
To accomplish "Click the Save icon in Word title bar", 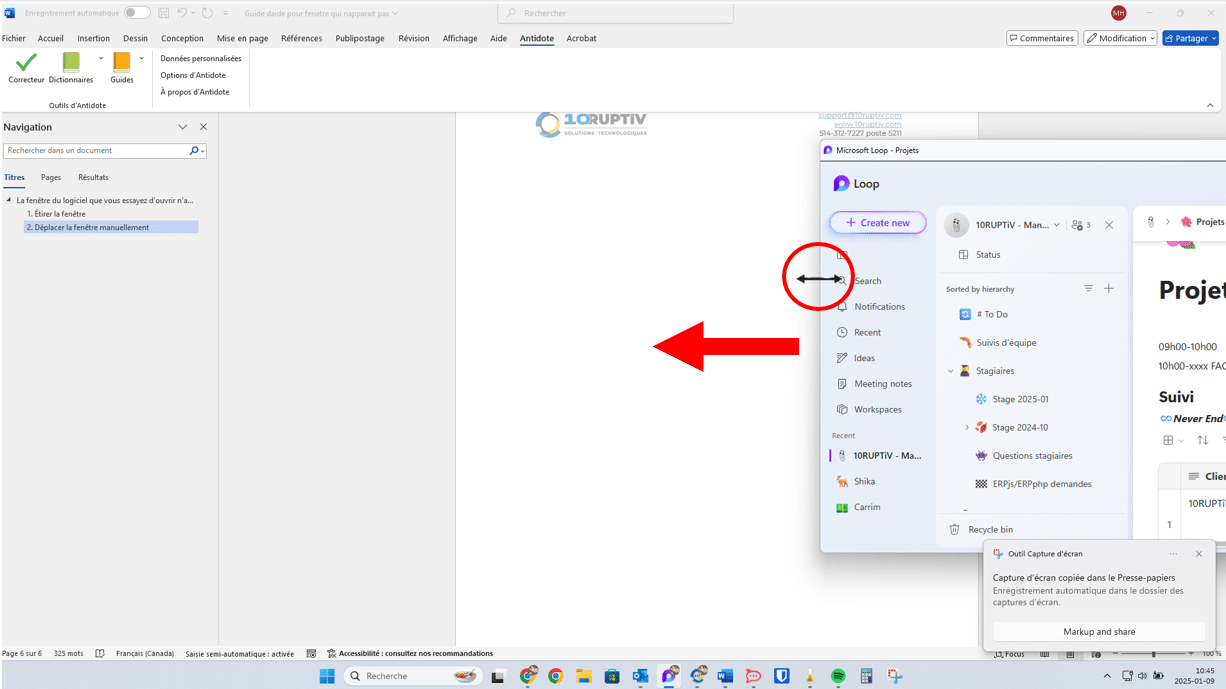I will (x=163, y=13).
